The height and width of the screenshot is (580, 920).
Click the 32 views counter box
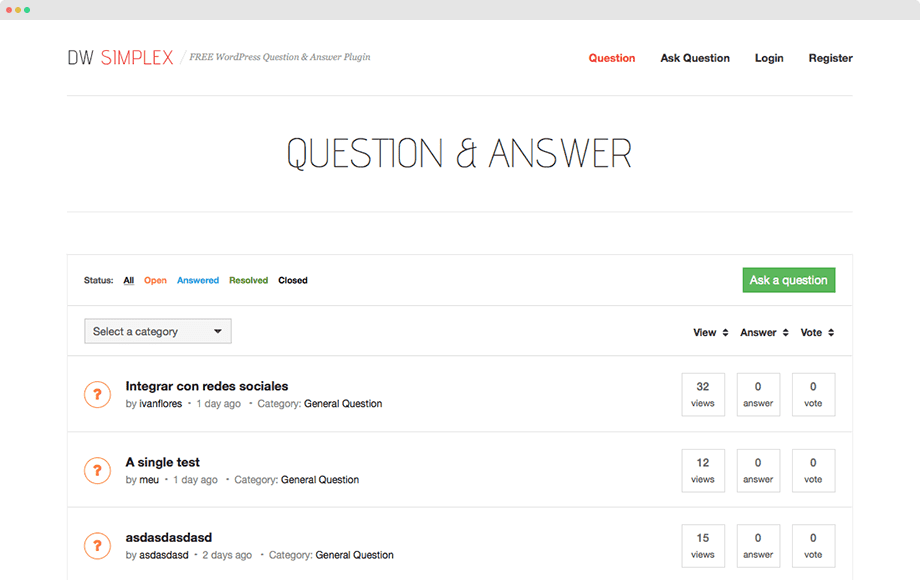coord(703,394)
